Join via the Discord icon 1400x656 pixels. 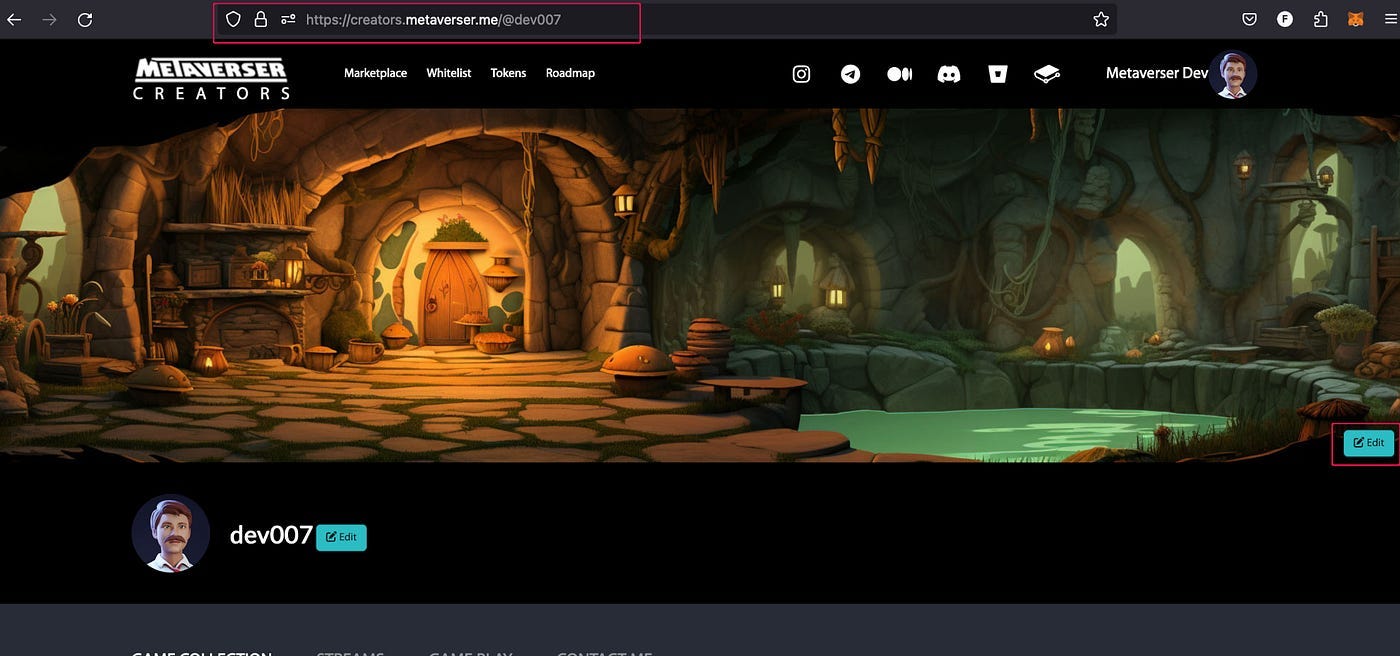[x=948, y=74]
